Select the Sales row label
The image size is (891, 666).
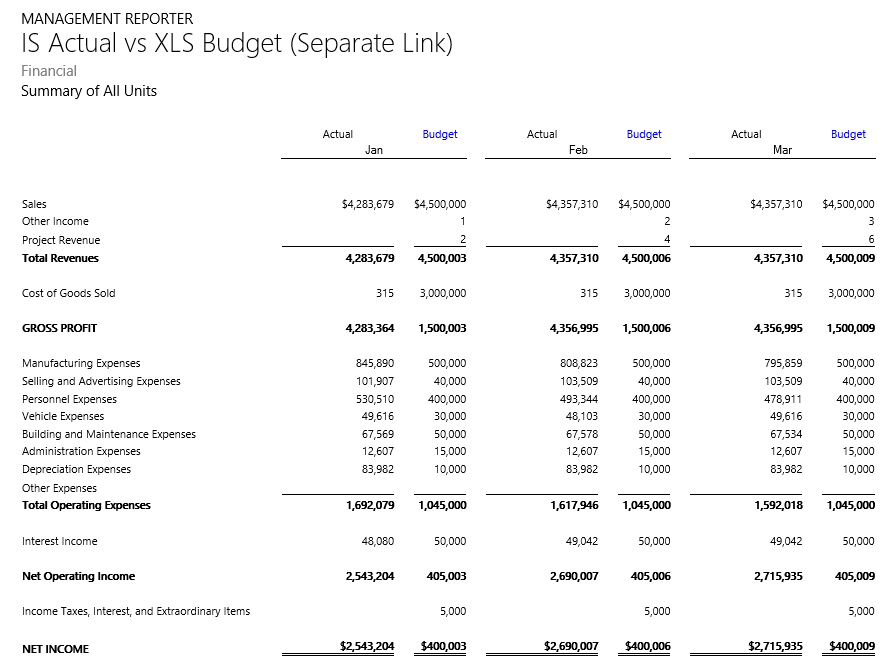[34, 204]
